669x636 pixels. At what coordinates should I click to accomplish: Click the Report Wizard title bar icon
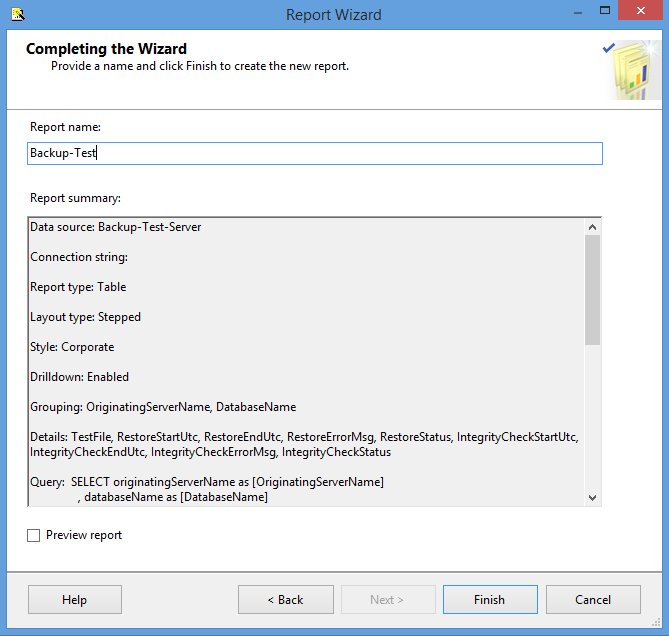tap(17, 14)
